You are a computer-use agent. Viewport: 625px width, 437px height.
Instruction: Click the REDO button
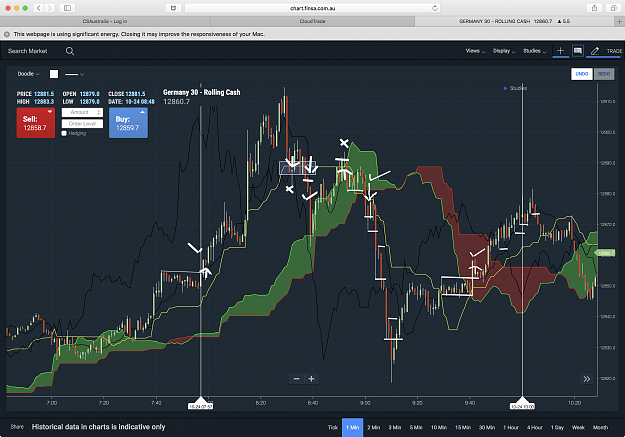[604, 74]
